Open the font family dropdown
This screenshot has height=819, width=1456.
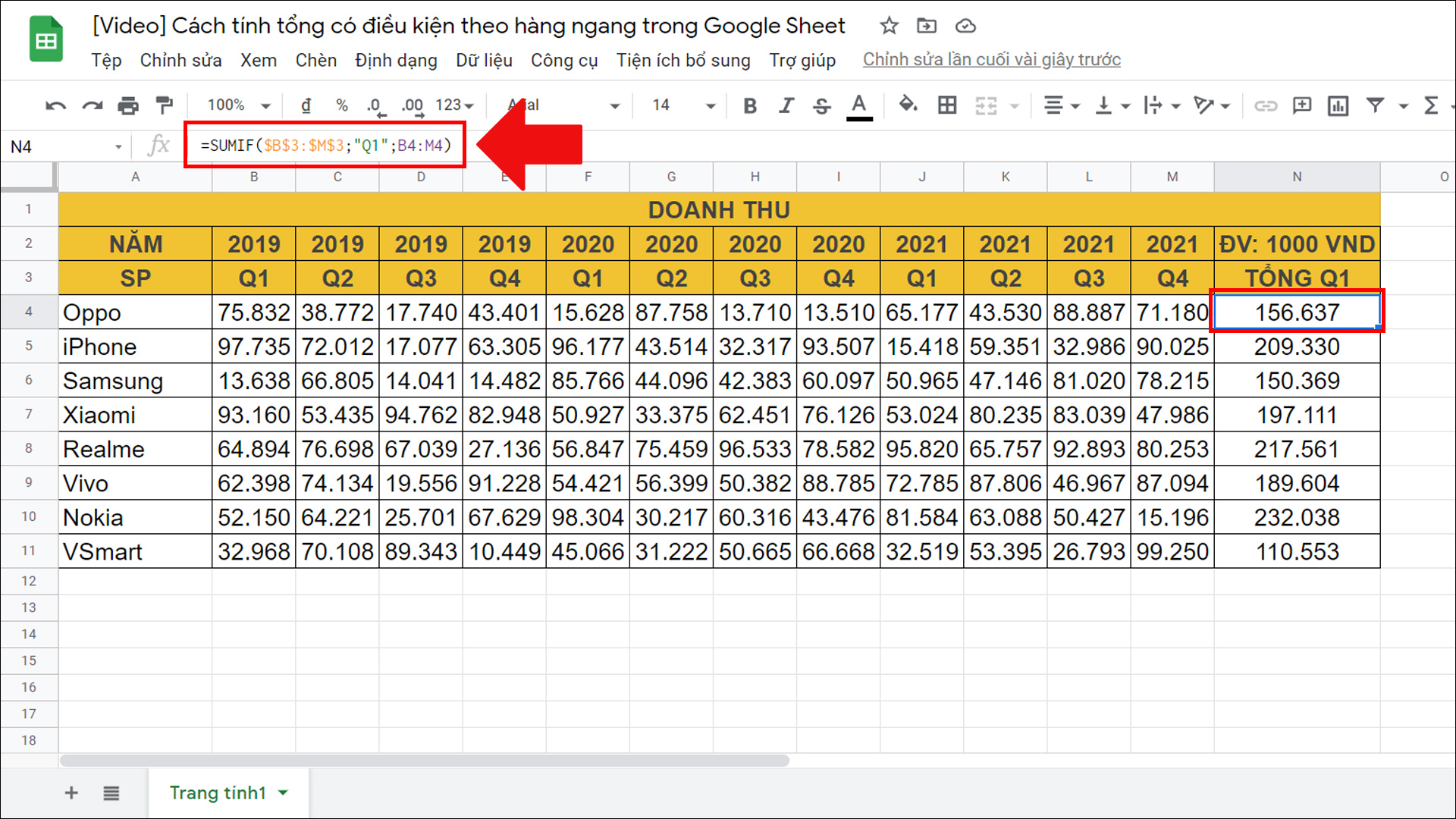(x=563, y=105)
